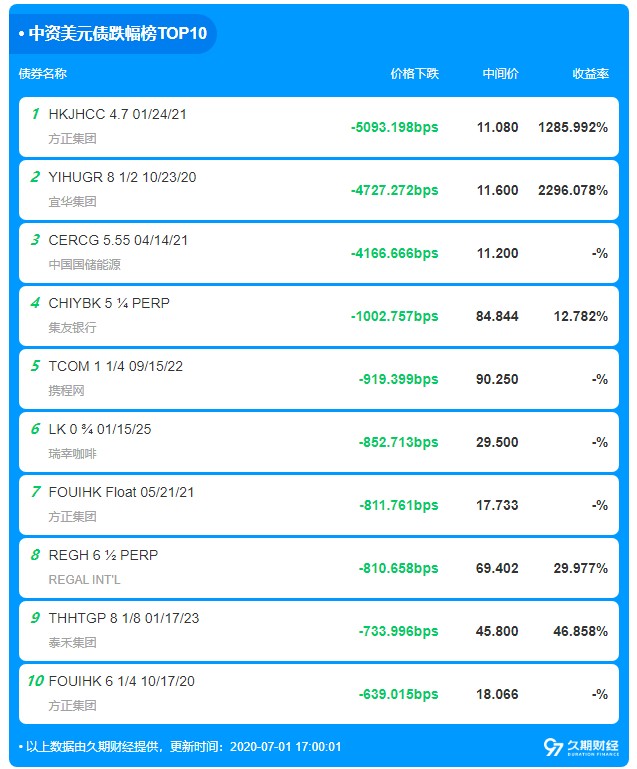
Task: Click the 中间价 column header
Action: pyautogui.click(x=500, y=74)
